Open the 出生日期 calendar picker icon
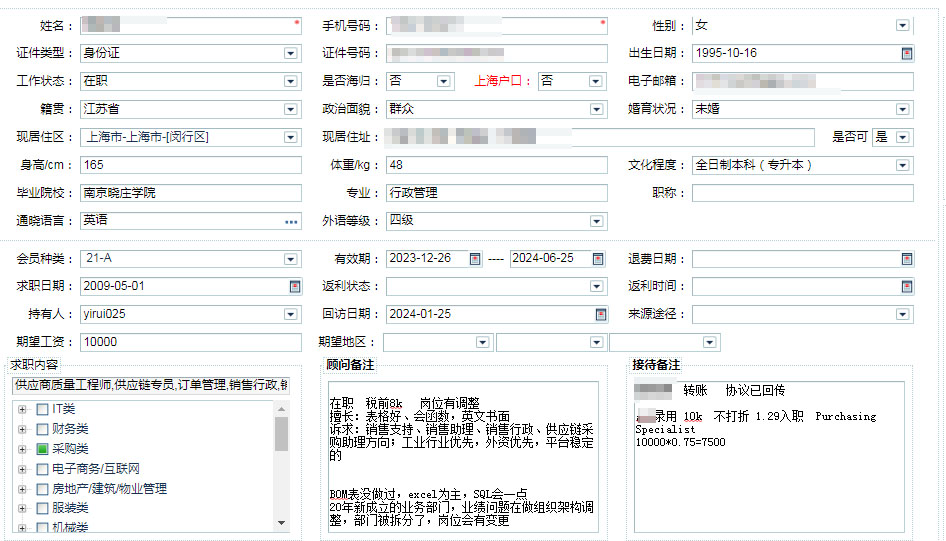 [906, 54]
